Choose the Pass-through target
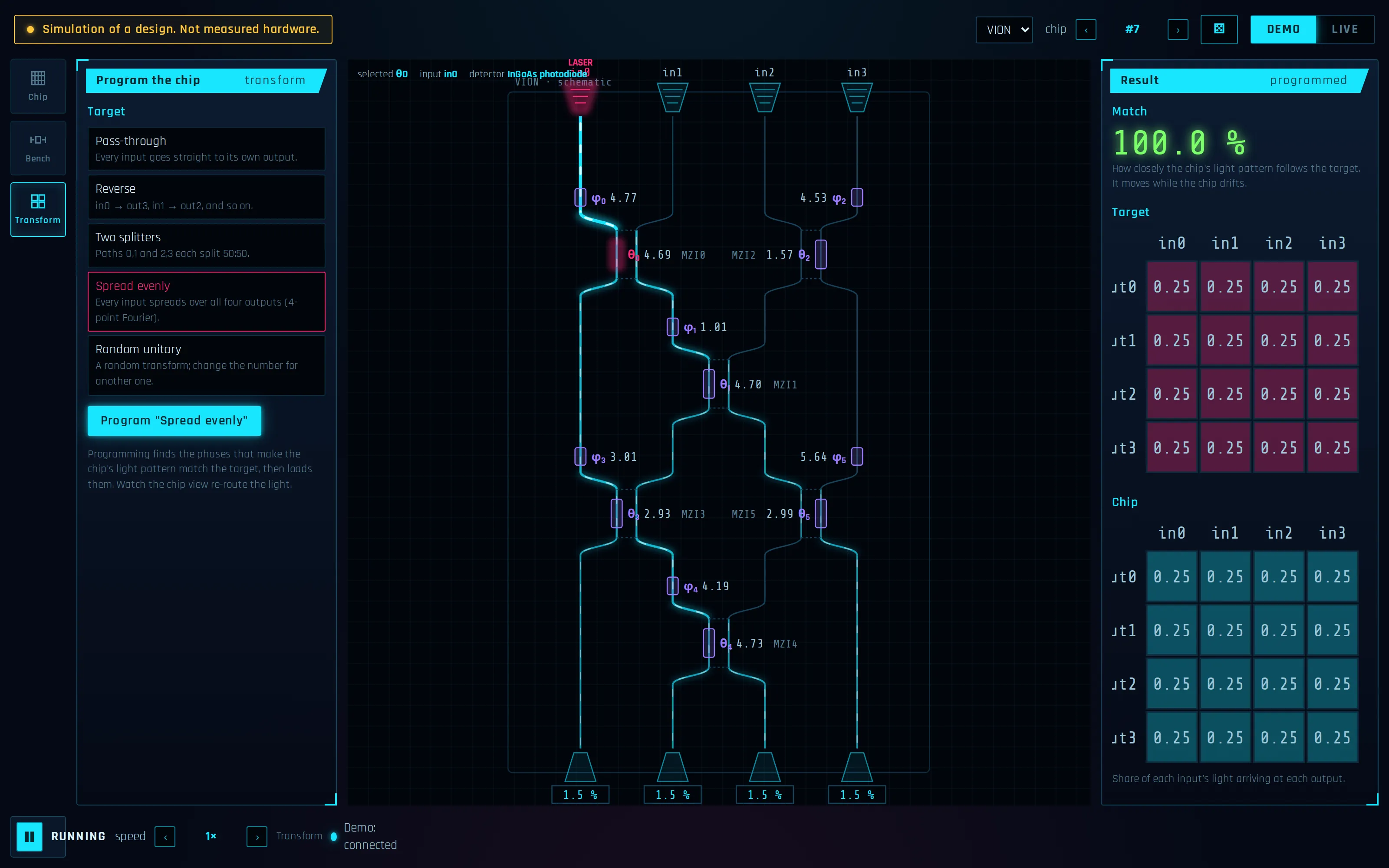Screen dimensions: 1389x868 207,149
